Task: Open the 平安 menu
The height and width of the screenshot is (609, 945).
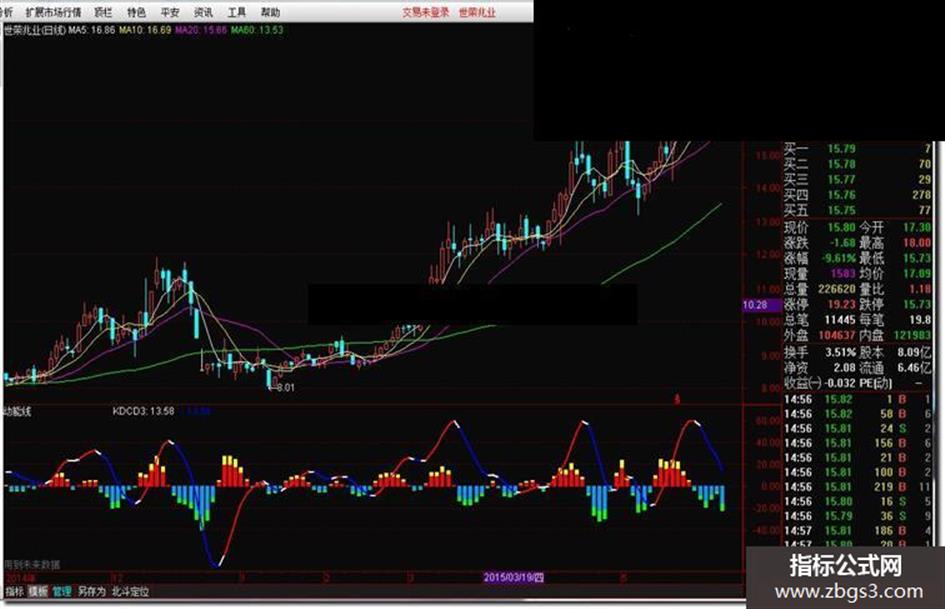Action: [x=170, y=12]
